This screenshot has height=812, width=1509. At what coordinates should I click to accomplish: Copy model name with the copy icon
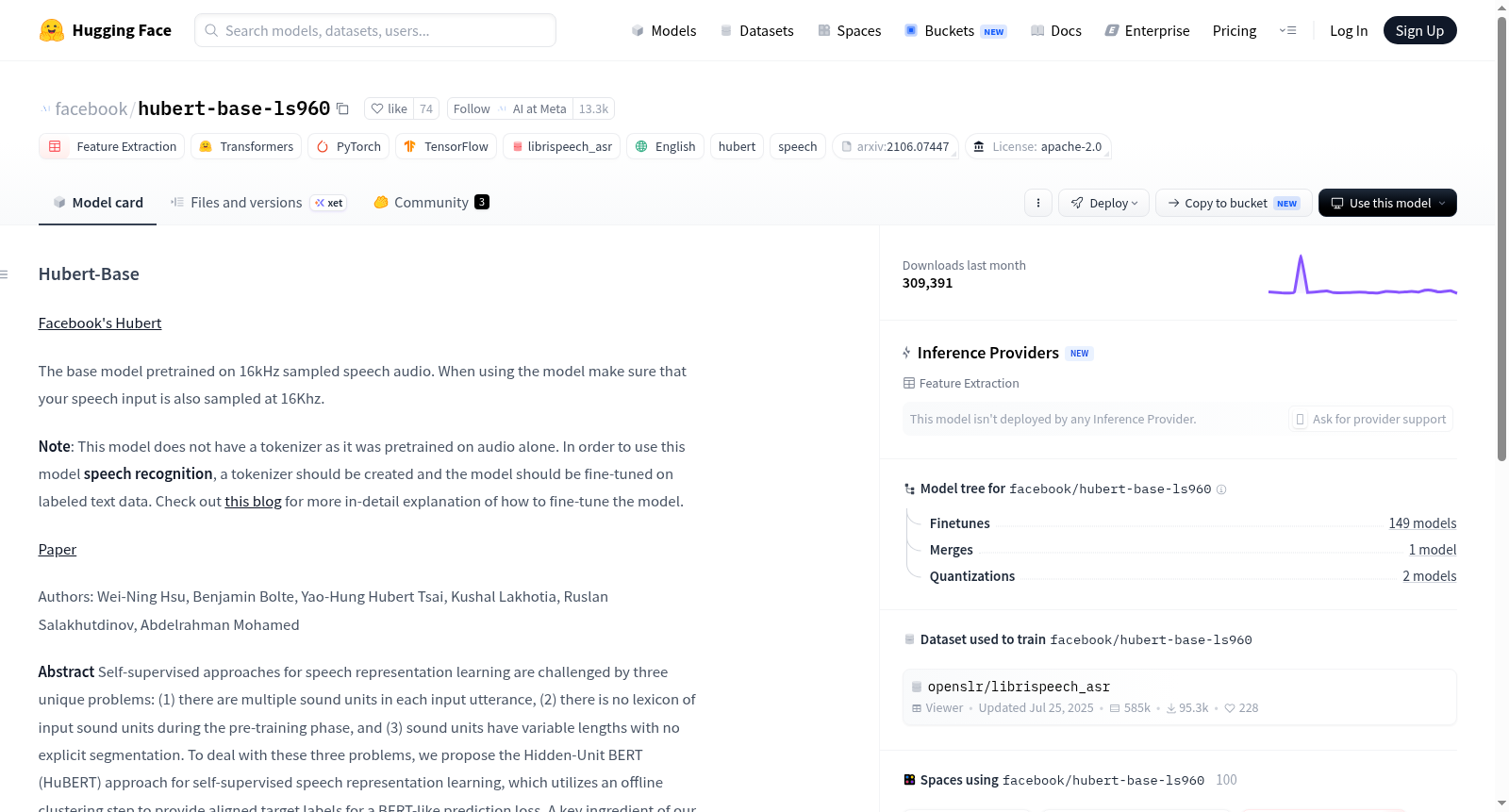(x=342, y=109)
